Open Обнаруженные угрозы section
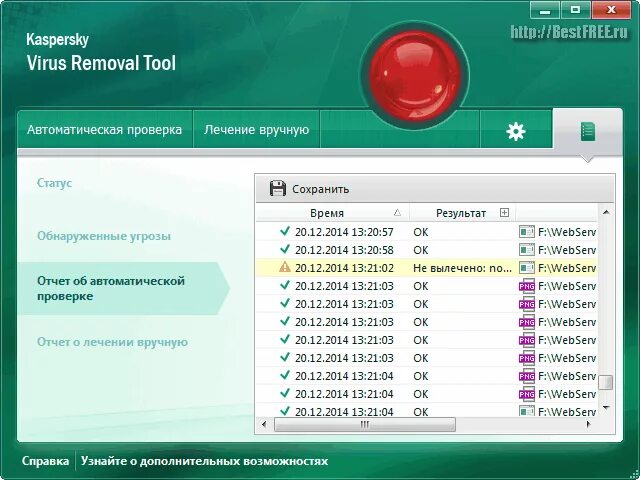This screenshot has width=640, height=480. (x=104, y=236)
